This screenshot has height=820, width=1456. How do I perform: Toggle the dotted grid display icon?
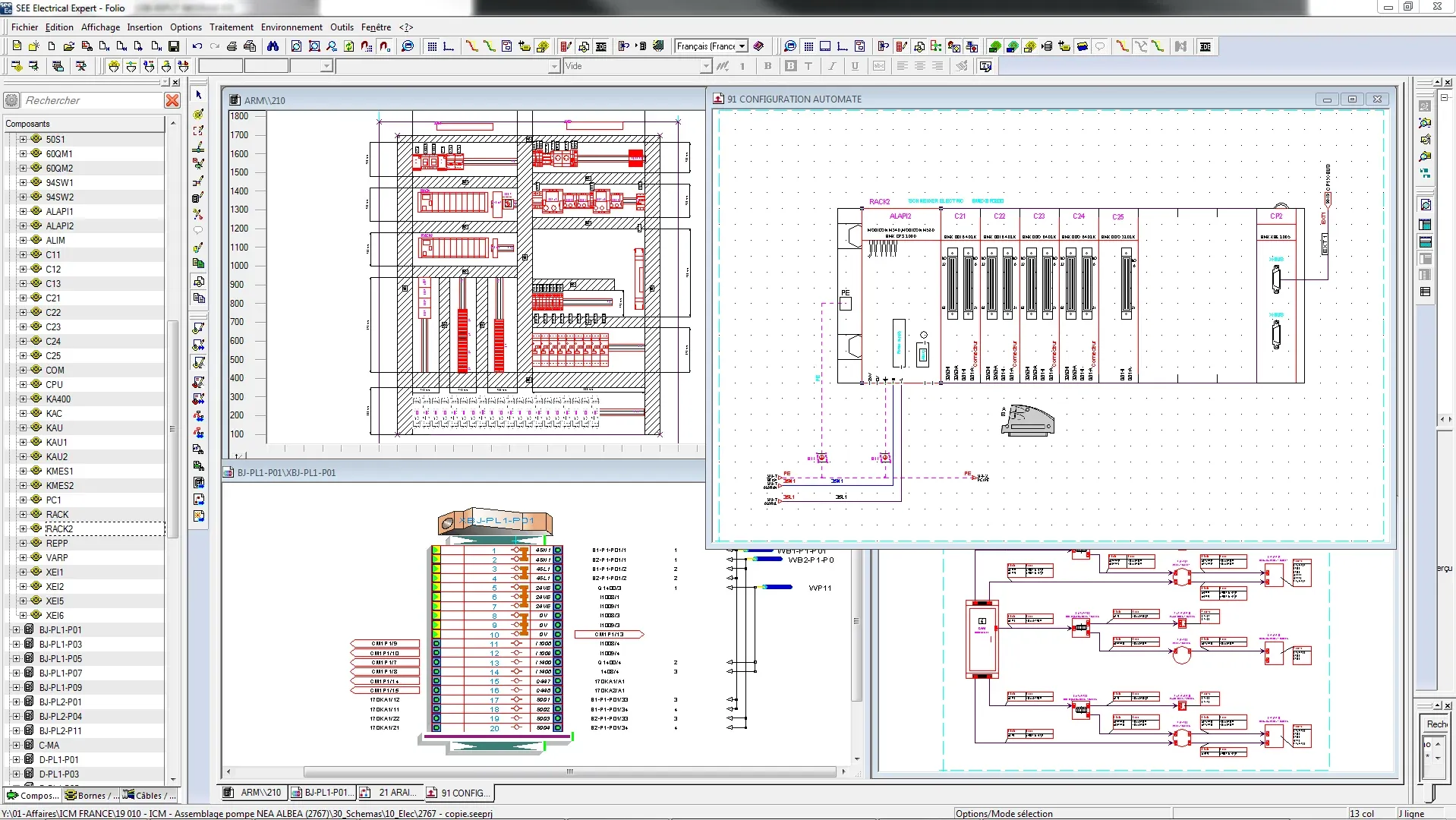click(432, 46)
